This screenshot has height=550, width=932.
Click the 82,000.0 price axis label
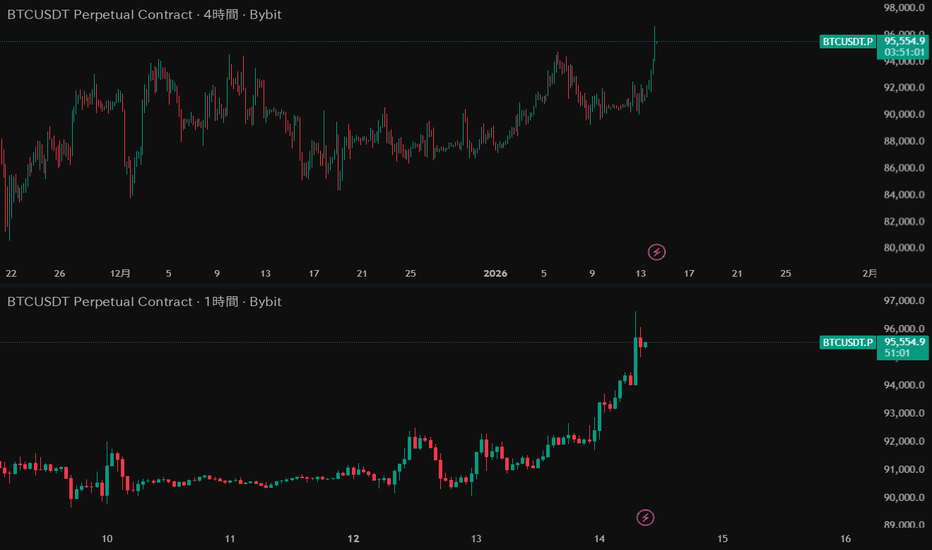[904, 221]
